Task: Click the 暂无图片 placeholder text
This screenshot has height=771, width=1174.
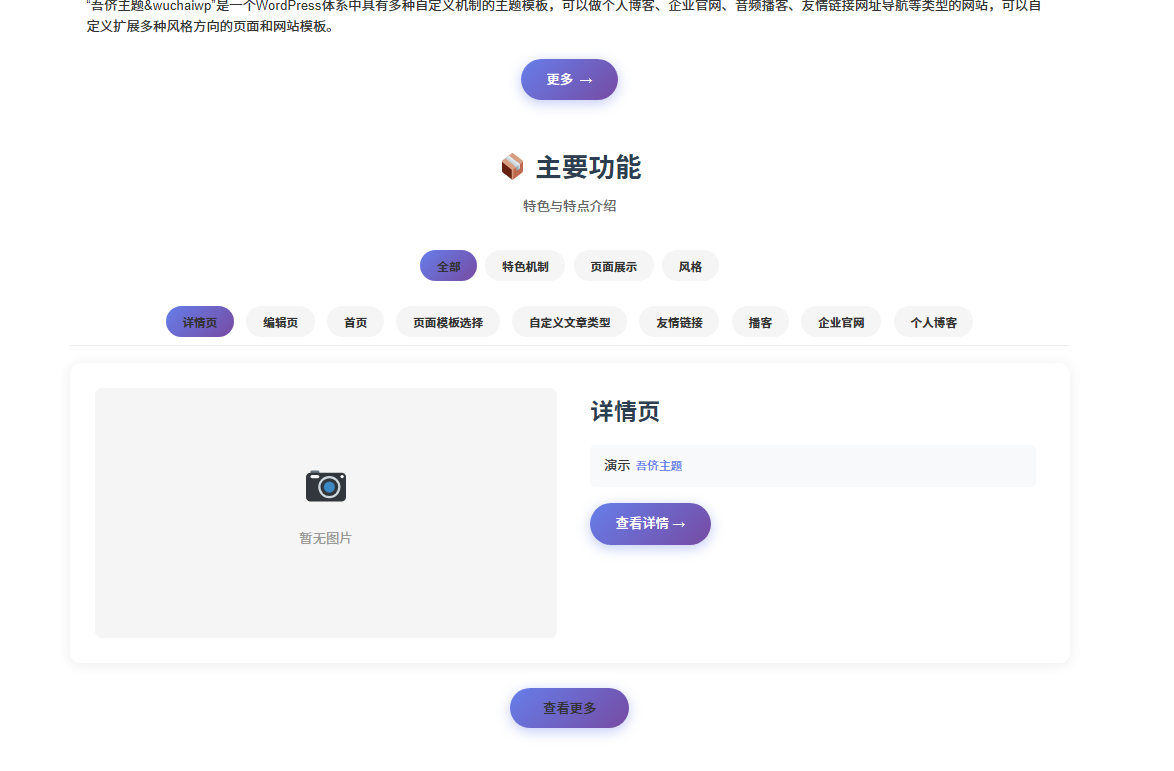Action: click(326, 538)
